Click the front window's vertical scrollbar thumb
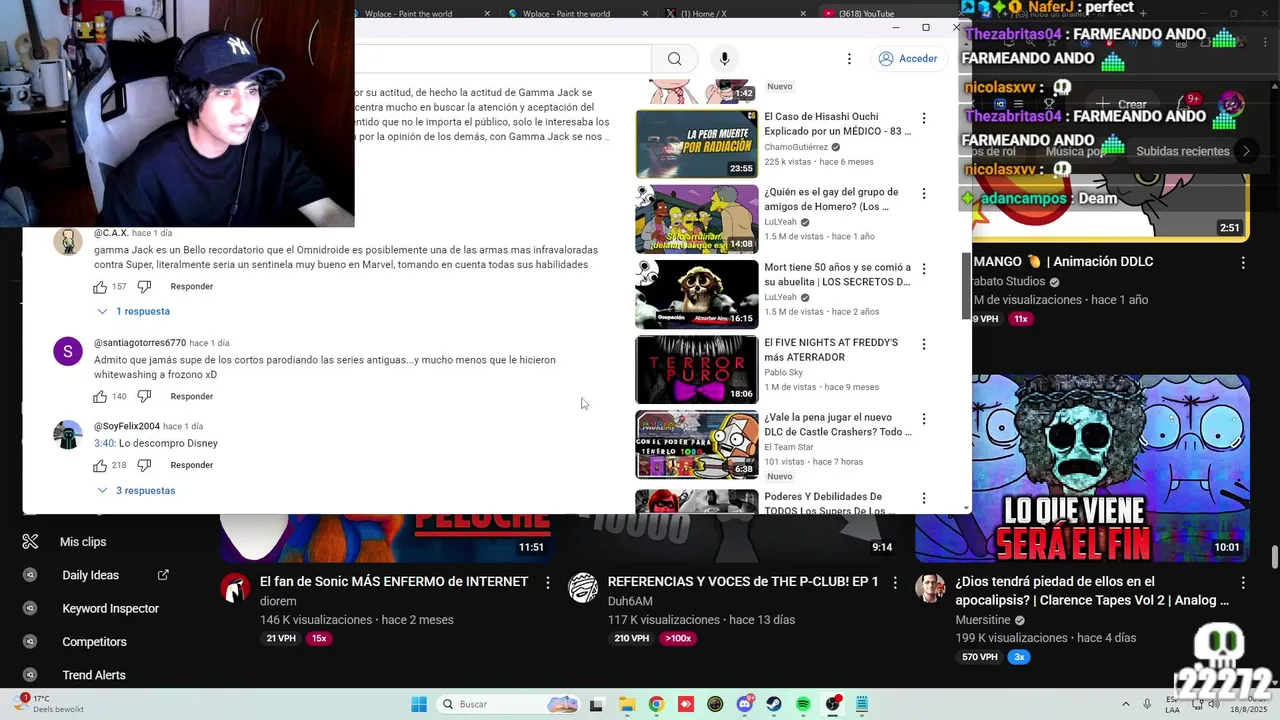The width and height of the screenshot is (1280, 720). (965, 286)
